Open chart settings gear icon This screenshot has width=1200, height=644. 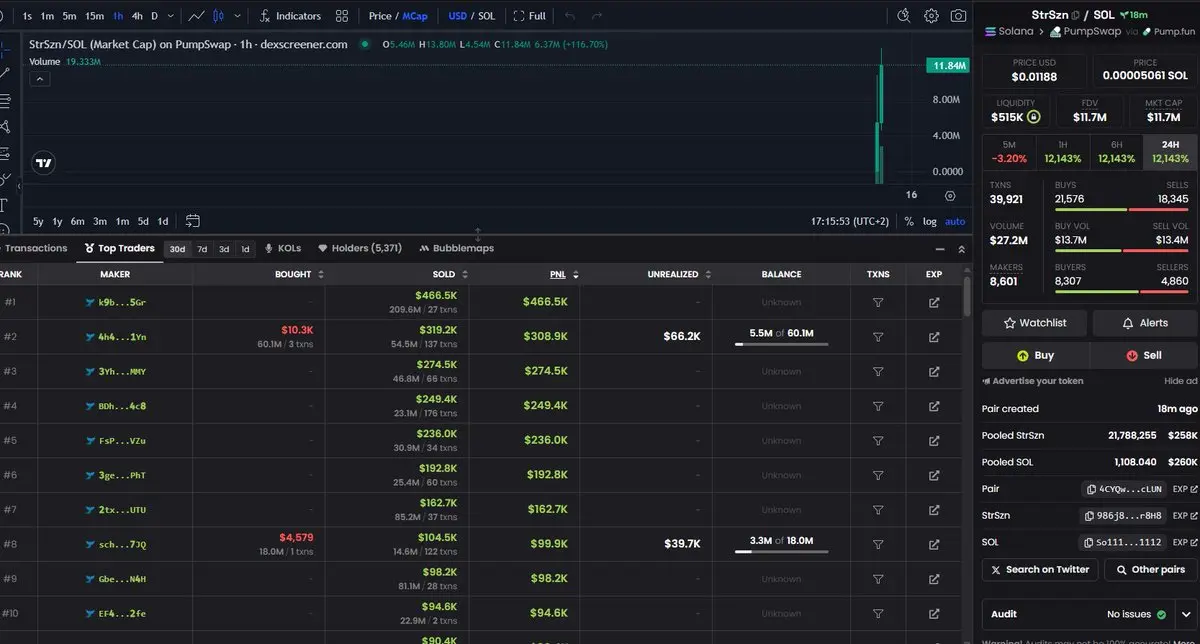tap(931, 16)
